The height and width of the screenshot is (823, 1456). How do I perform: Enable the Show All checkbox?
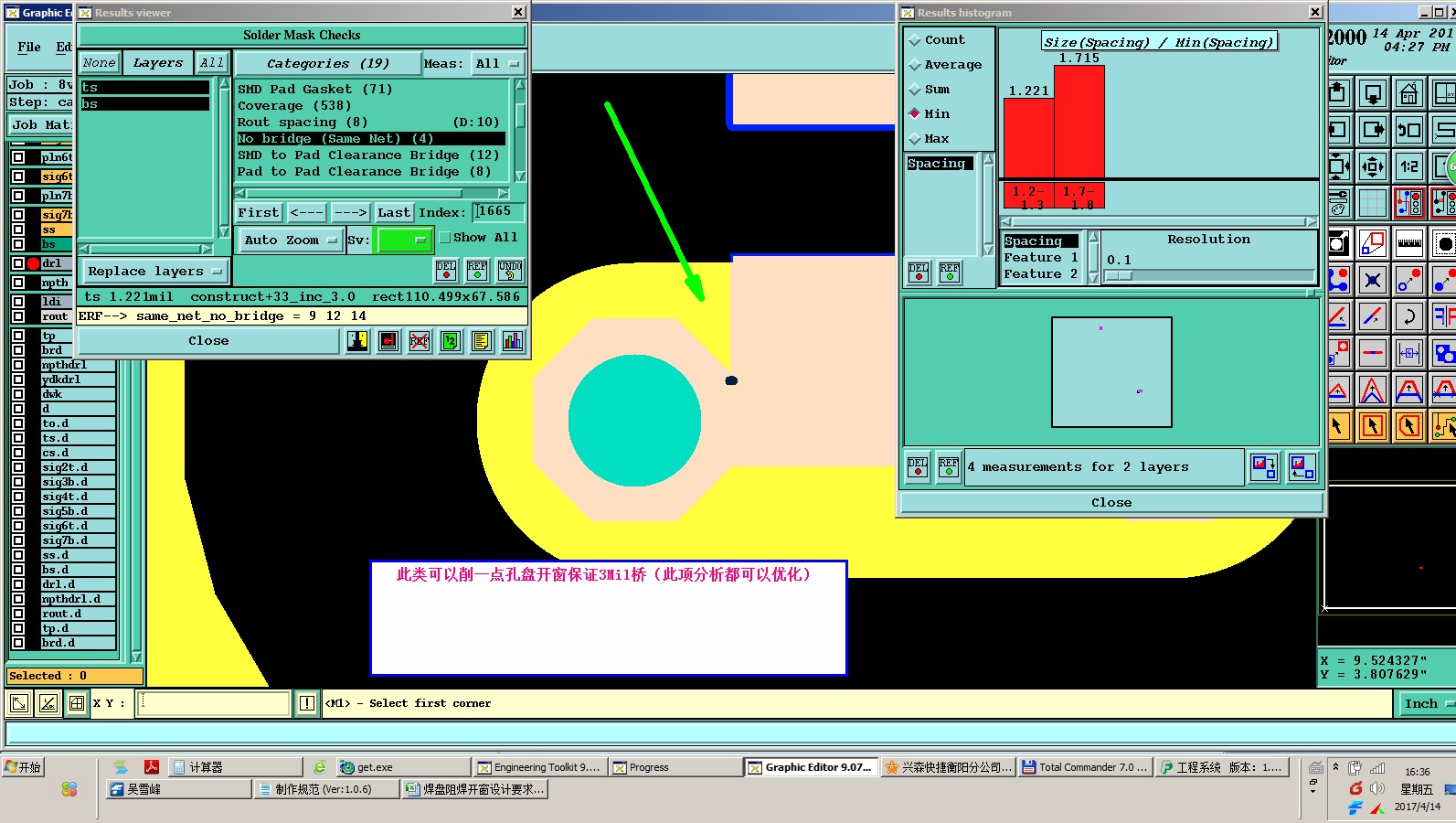pyautogui.click(x=445, y=238)
